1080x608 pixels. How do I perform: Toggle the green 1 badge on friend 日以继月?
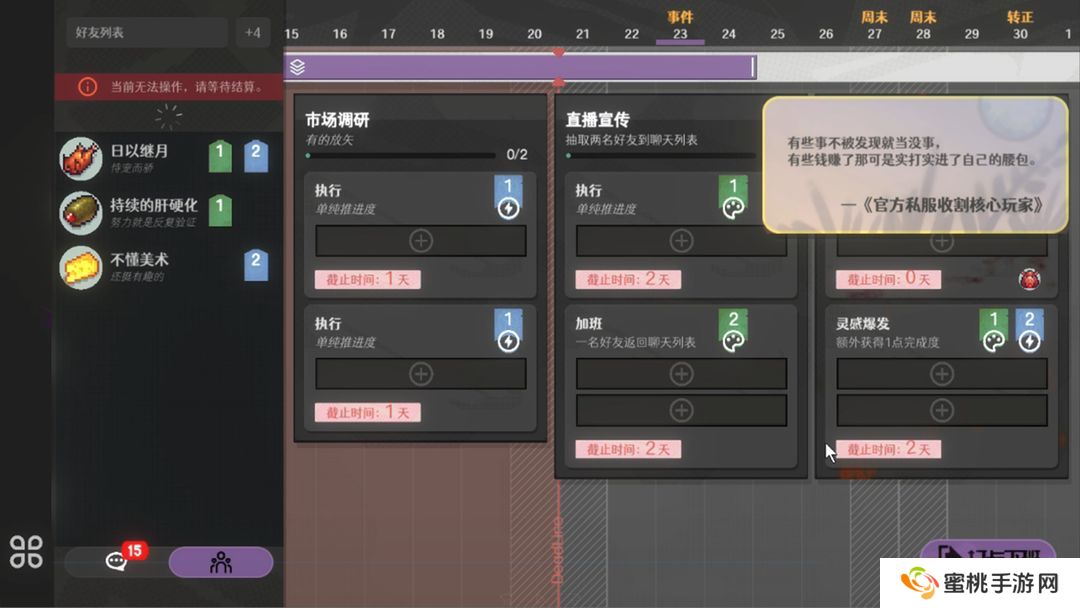point(218,155)
